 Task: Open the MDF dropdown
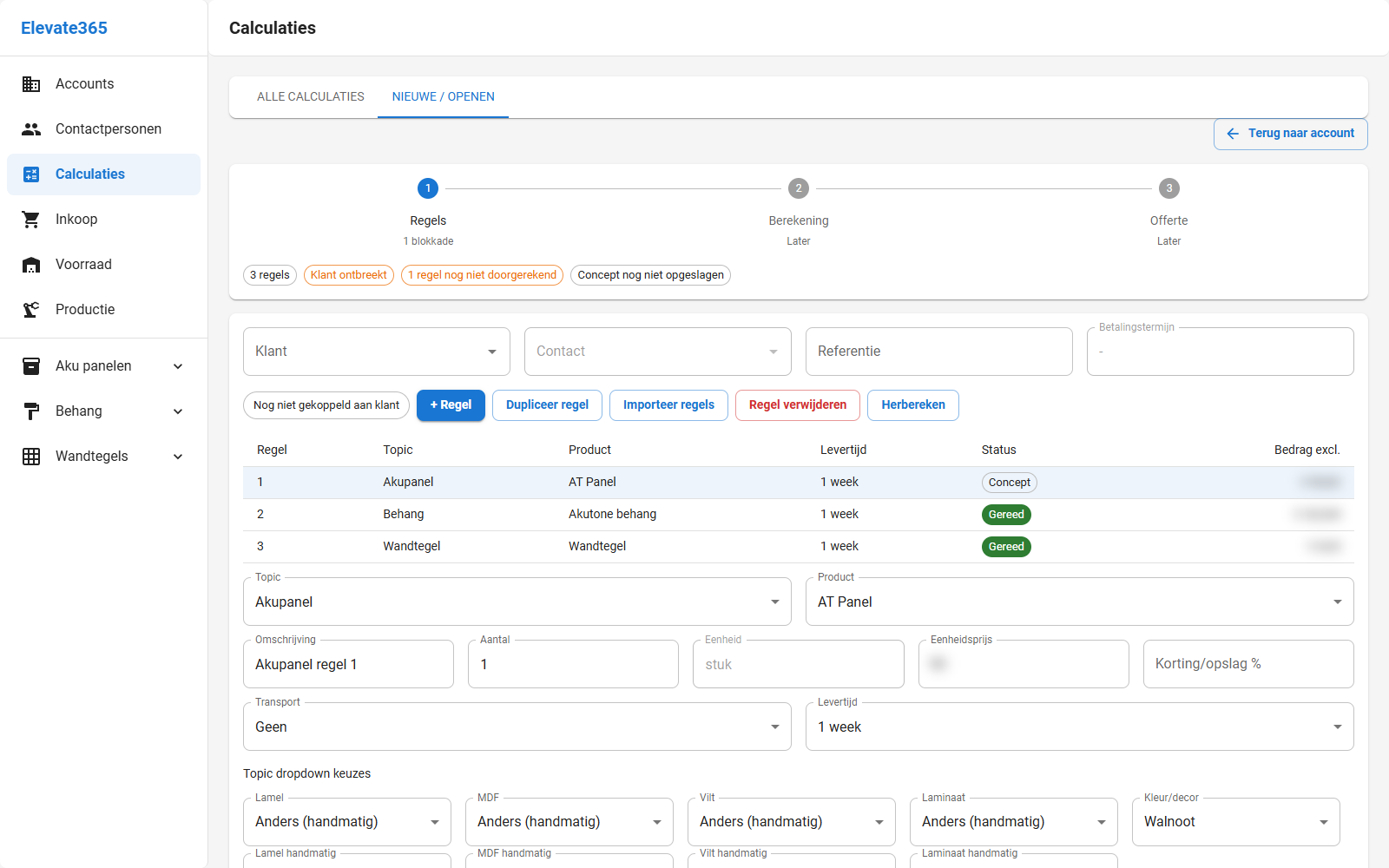[x=569, y=822]
